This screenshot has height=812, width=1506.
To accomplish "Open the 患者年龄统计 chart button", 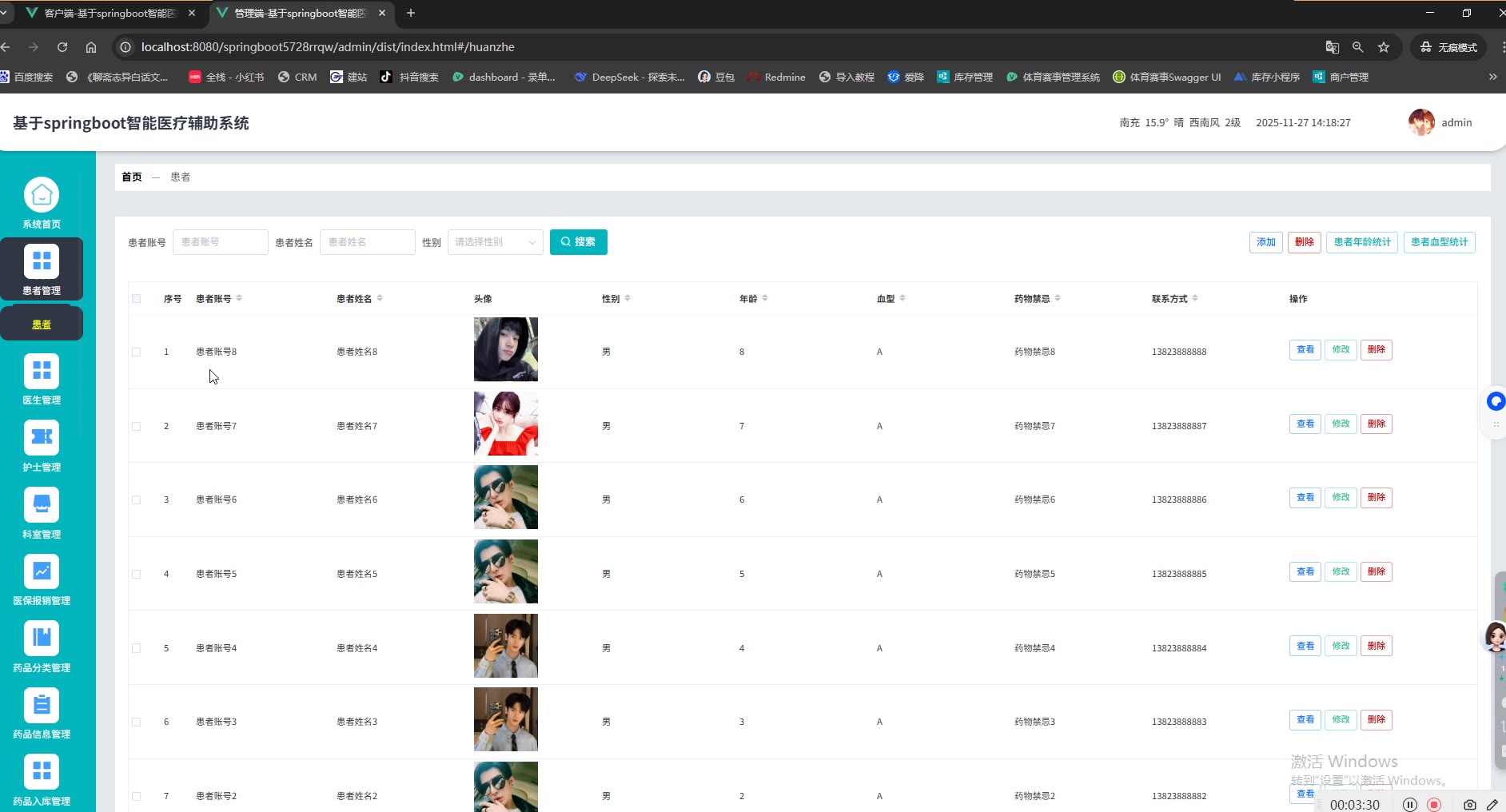I will 1362,242.
